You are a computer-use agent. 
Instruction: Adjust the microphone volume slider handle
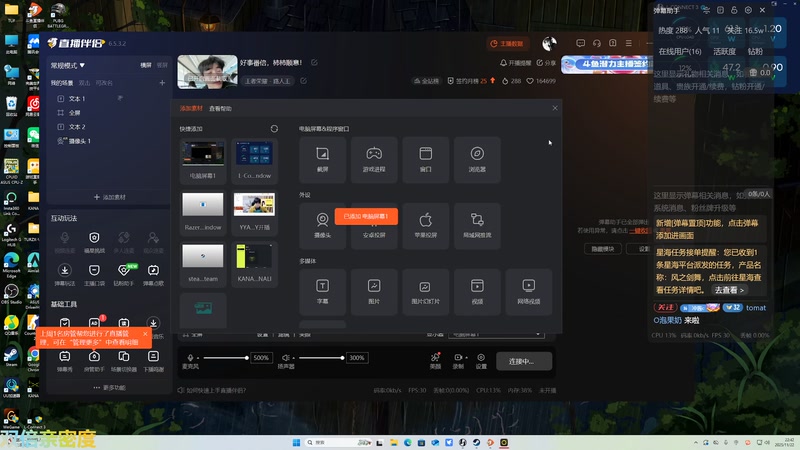246,358
